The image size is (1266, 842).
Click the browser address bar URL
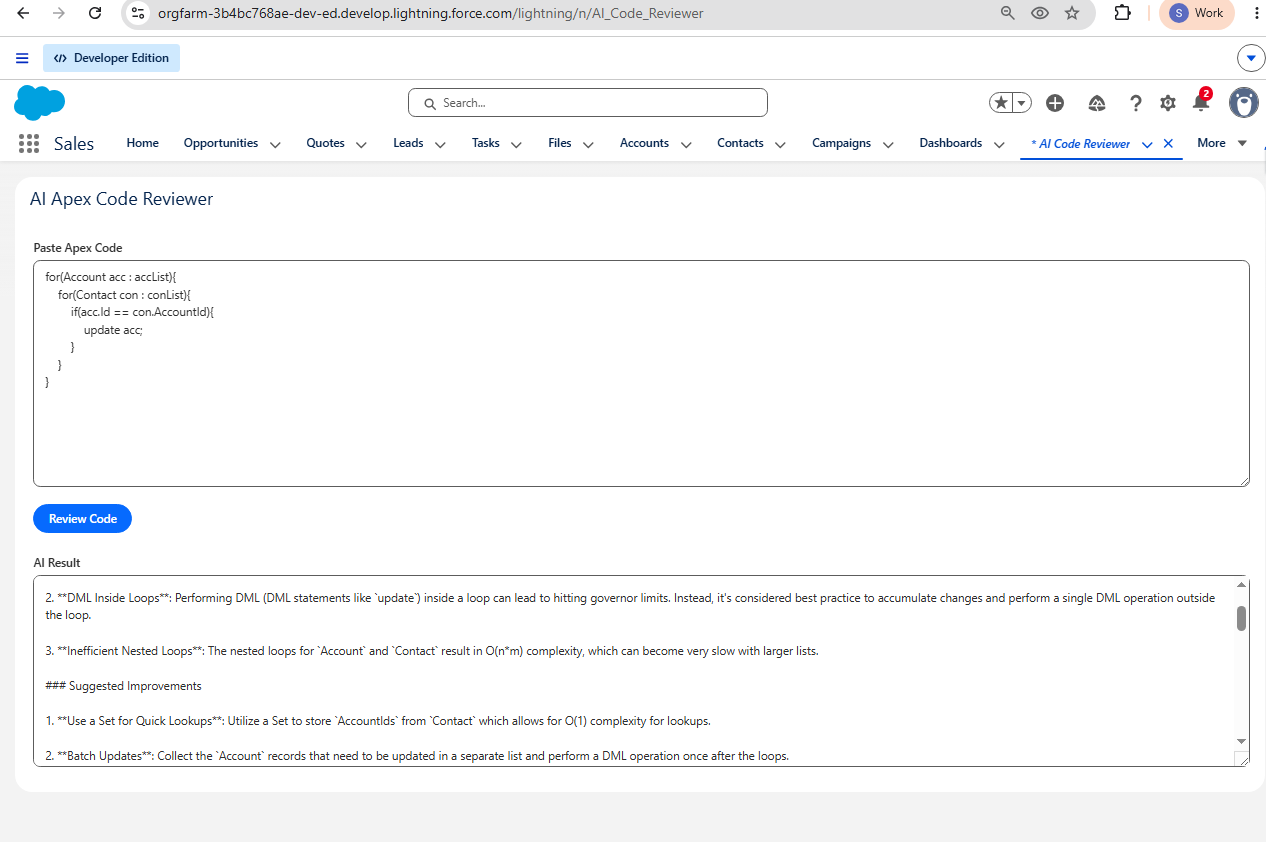pos(430,13)
